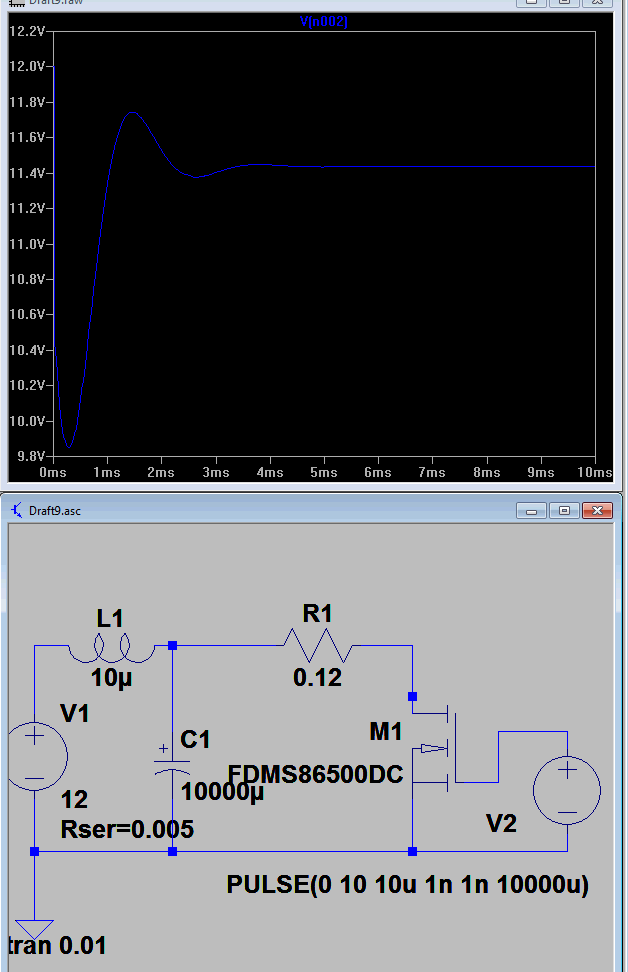The image size is (628, 972).
Task: Click the 11.4V y-axis label
Action: 27,173
